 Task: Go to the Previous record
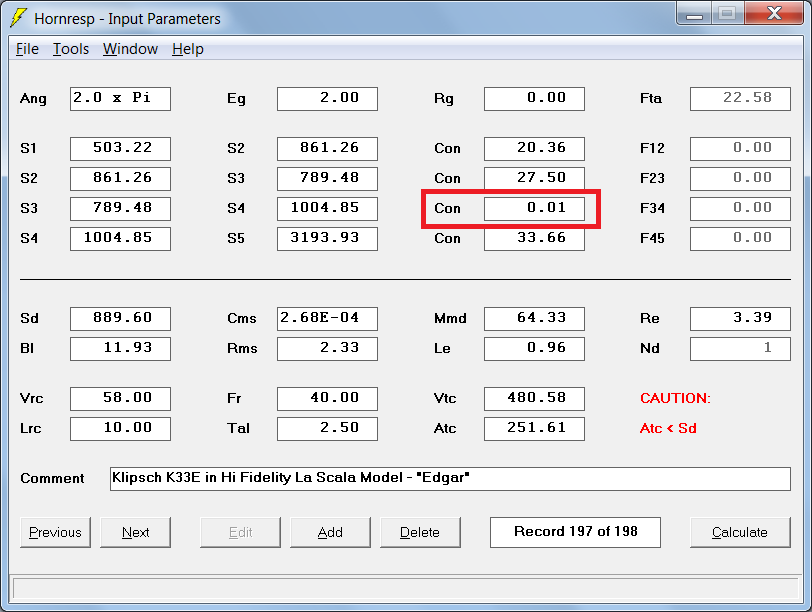pyautogui.click(x=55, y=532)
